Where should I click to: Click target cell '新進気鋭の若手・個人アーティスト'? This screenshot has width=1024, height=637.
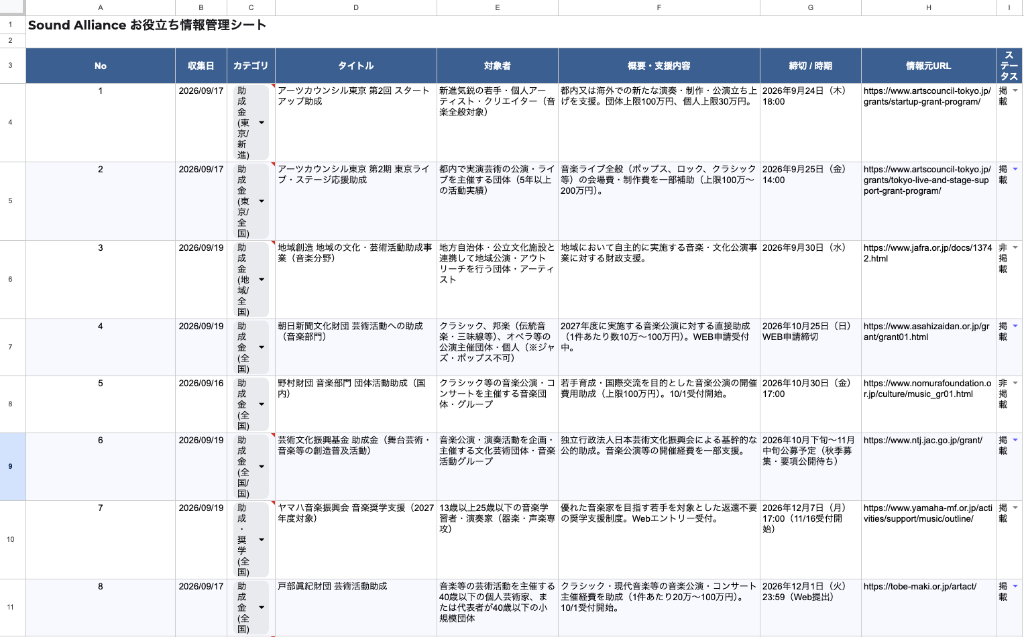pyautogui.click(x=497, y=122)
